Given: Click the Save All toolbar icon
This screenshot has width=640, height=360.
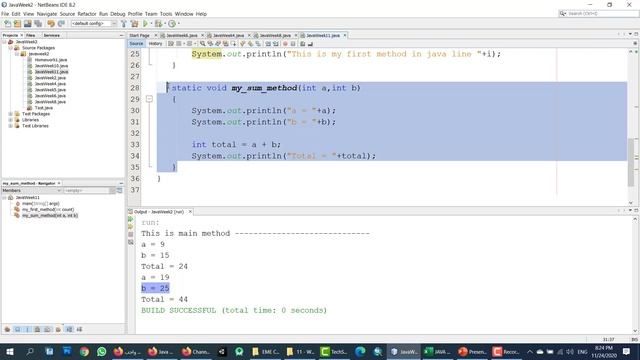Looking at the screenshot, I should coord(38,24).
